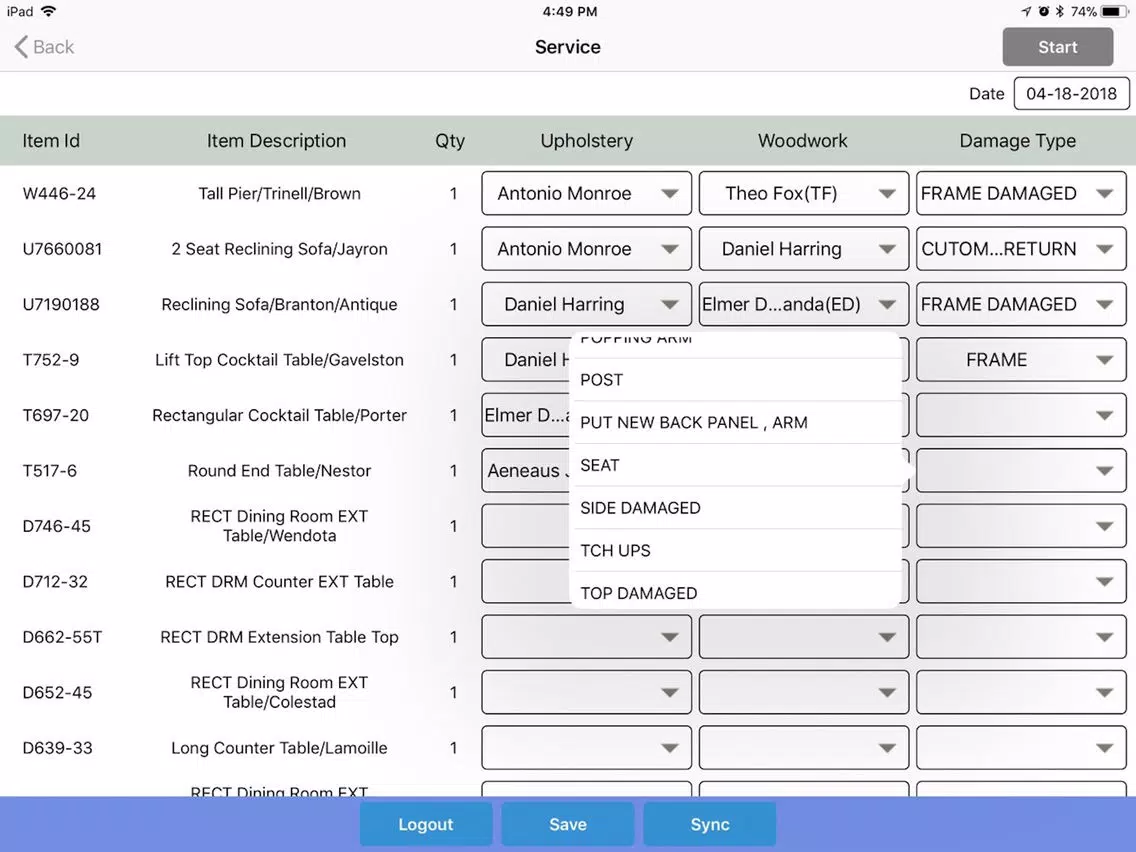Open Aeneaus Upholstery dropdown for T517-6

pos(526,470)
